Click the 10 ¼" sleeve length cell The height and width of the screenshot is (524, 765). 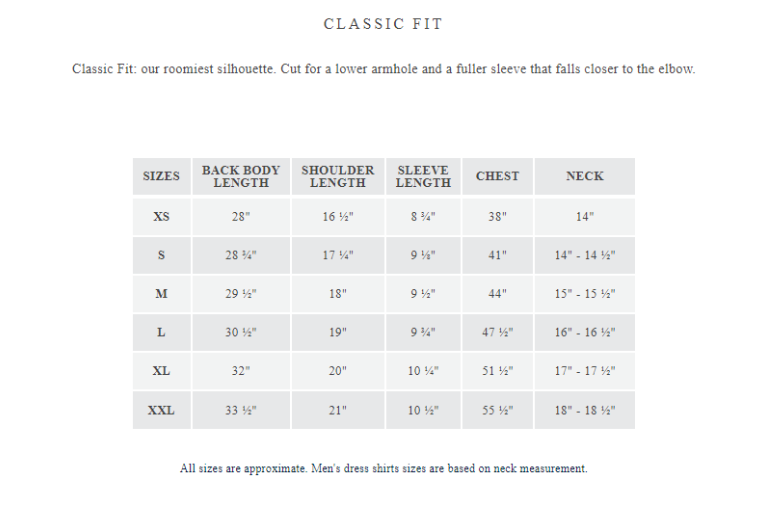(x=423, y=371)
